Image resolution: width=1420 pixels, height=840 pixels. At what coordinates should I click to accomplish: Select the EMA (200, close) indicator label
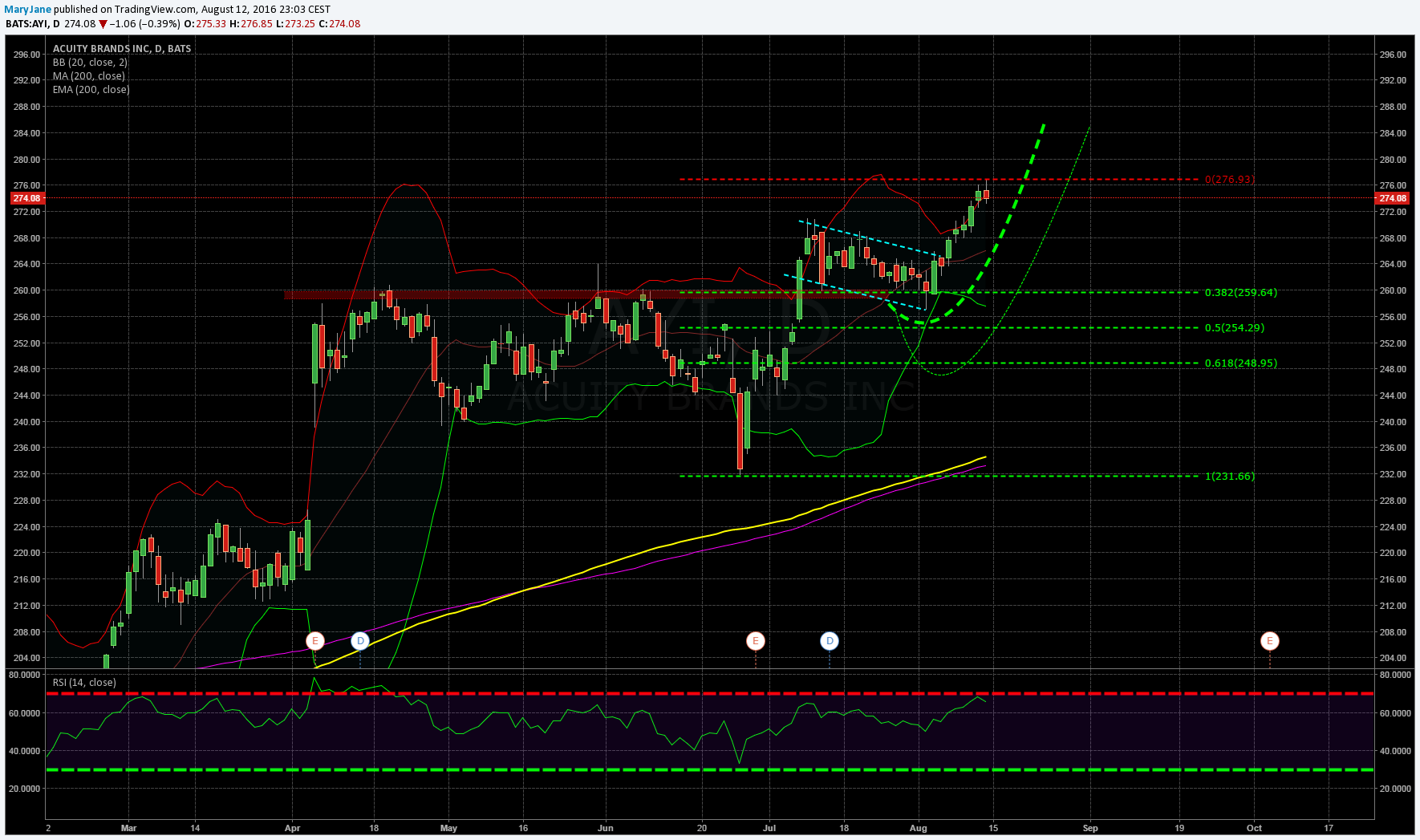(91, 90)
